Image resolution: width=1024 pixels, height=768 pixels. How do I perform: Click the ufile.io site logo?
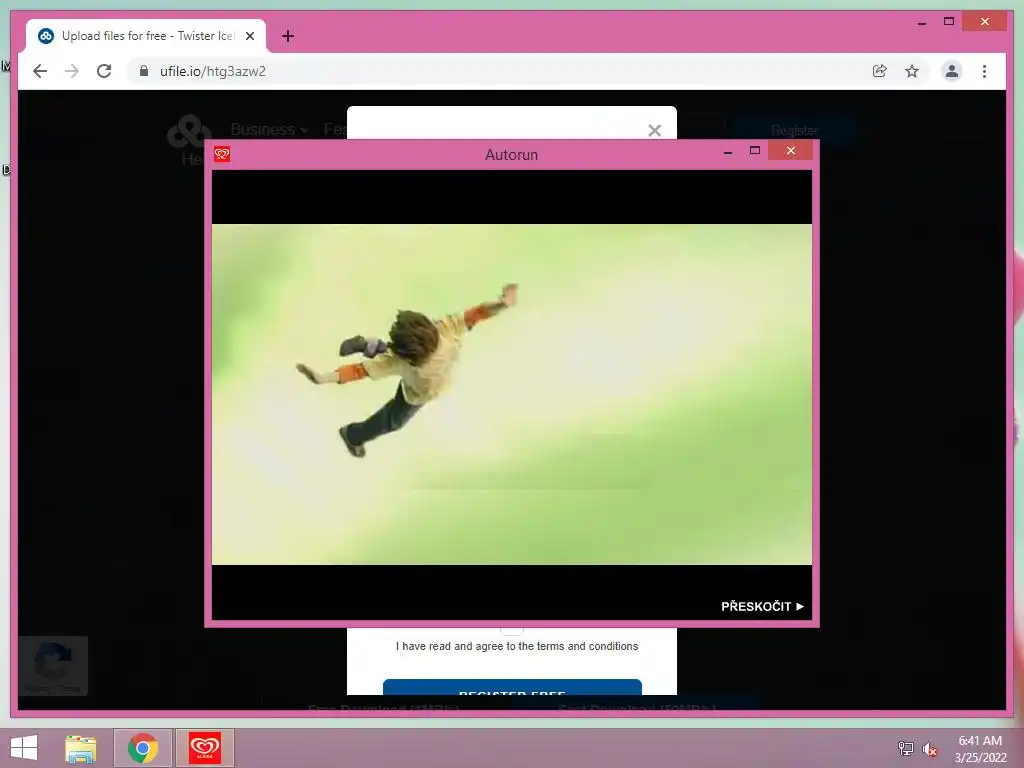[189, 133]
